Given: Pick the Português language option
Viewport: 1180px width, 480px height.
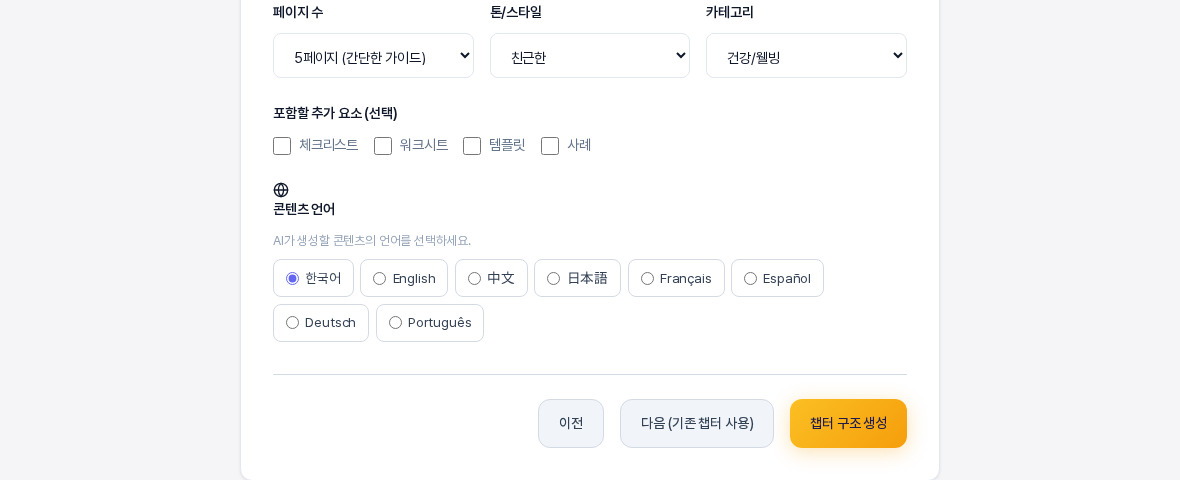Looking at the screenshot, I should (x=430, y=323).
